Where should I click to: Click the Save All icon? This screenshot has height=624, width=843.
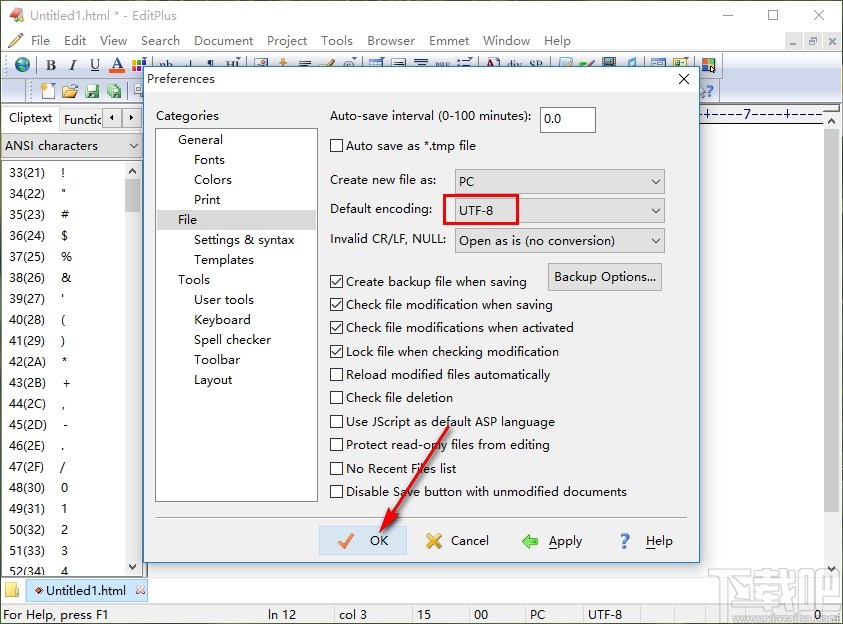click(x=114, y=91)
